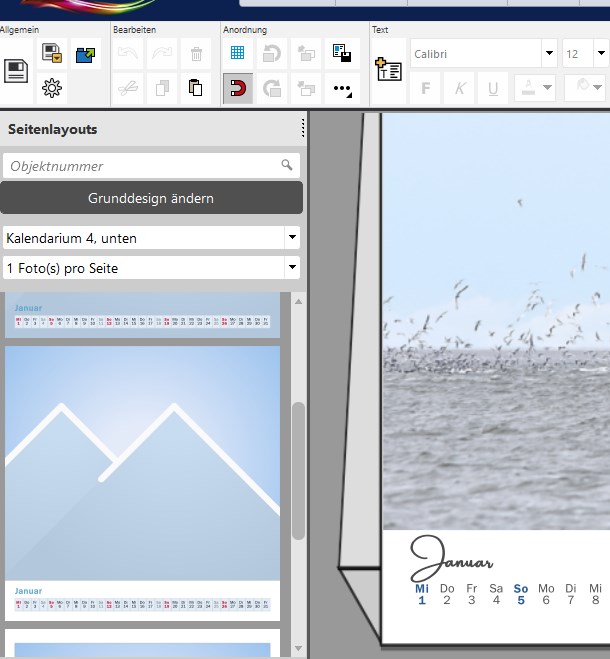Click the paste clipboard icon
This screenshot has height=659, width=610.
[x=196, y=88]
